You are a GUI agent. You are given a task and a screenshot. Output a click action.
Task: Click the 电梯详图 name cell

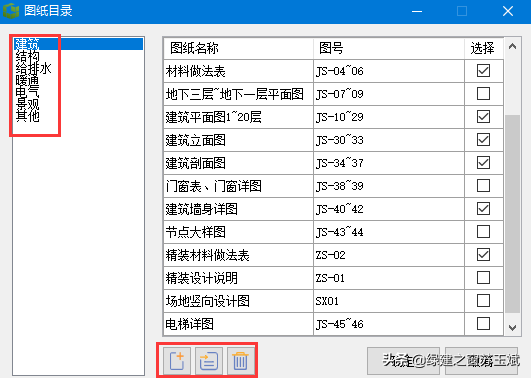(238, 324)
